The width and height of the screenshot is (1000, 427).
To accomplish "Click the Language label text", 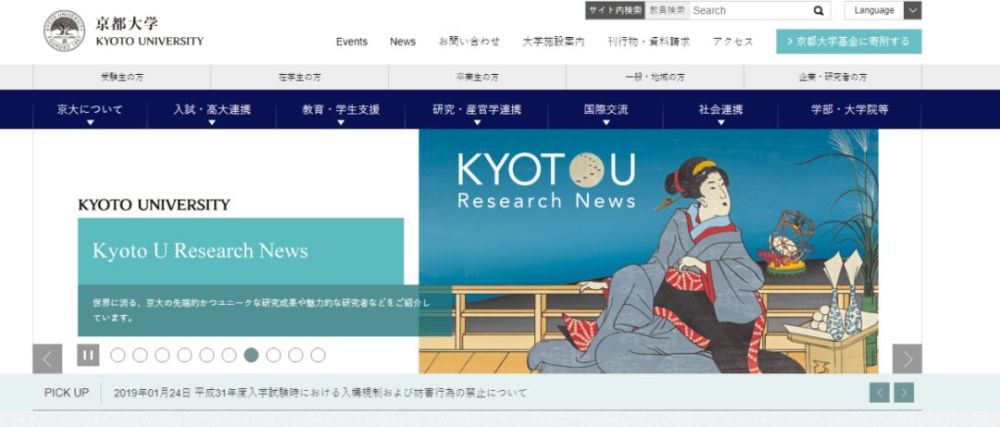I will [x=874, y=10].
